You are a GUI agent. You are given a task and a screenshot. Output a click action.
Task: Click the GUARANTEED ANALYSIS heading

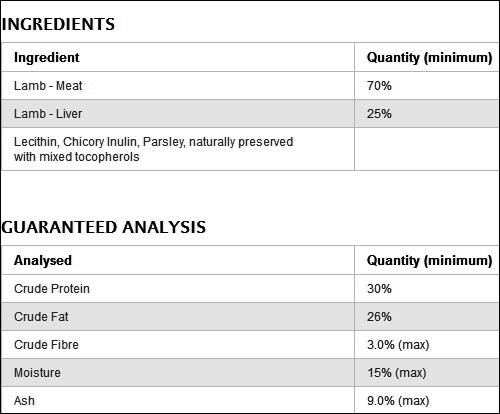(104, 227)
